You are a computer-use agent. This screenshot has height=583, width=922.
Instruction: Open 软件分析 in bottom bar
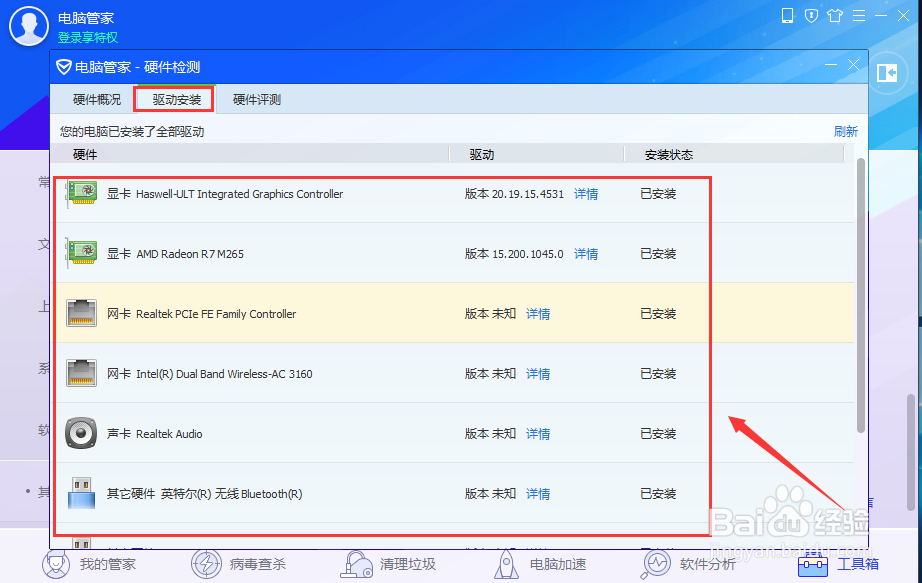coord(689,564)
